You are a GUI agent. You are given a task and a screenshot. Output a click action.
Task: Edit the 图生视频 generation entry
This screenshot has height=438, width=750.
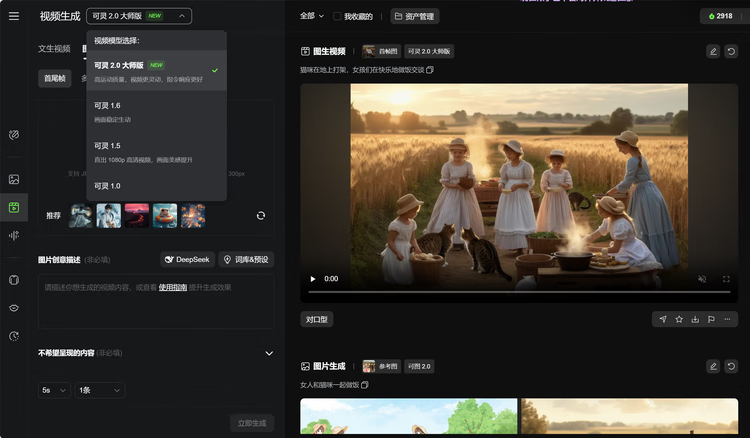713,51
